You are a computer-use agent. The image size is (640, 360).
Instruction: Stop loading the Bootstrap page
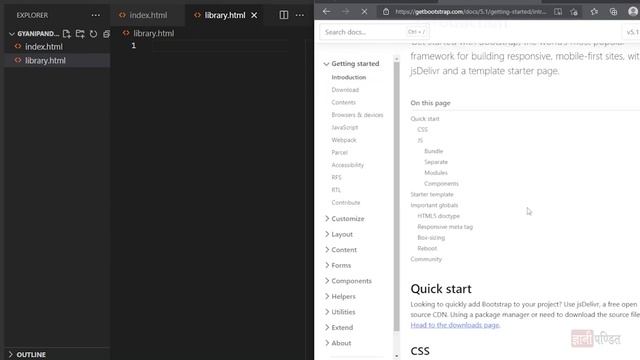pos(364,11)
